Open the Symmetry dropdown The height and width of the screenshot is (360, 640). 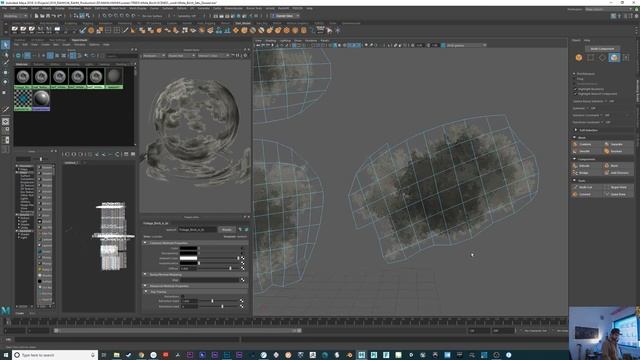tap(188, 16)
